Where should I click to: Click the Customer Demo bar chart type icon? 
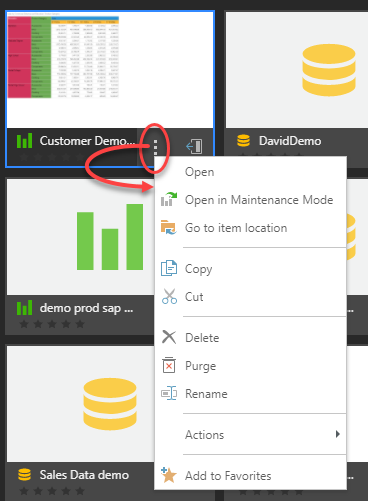24,141
